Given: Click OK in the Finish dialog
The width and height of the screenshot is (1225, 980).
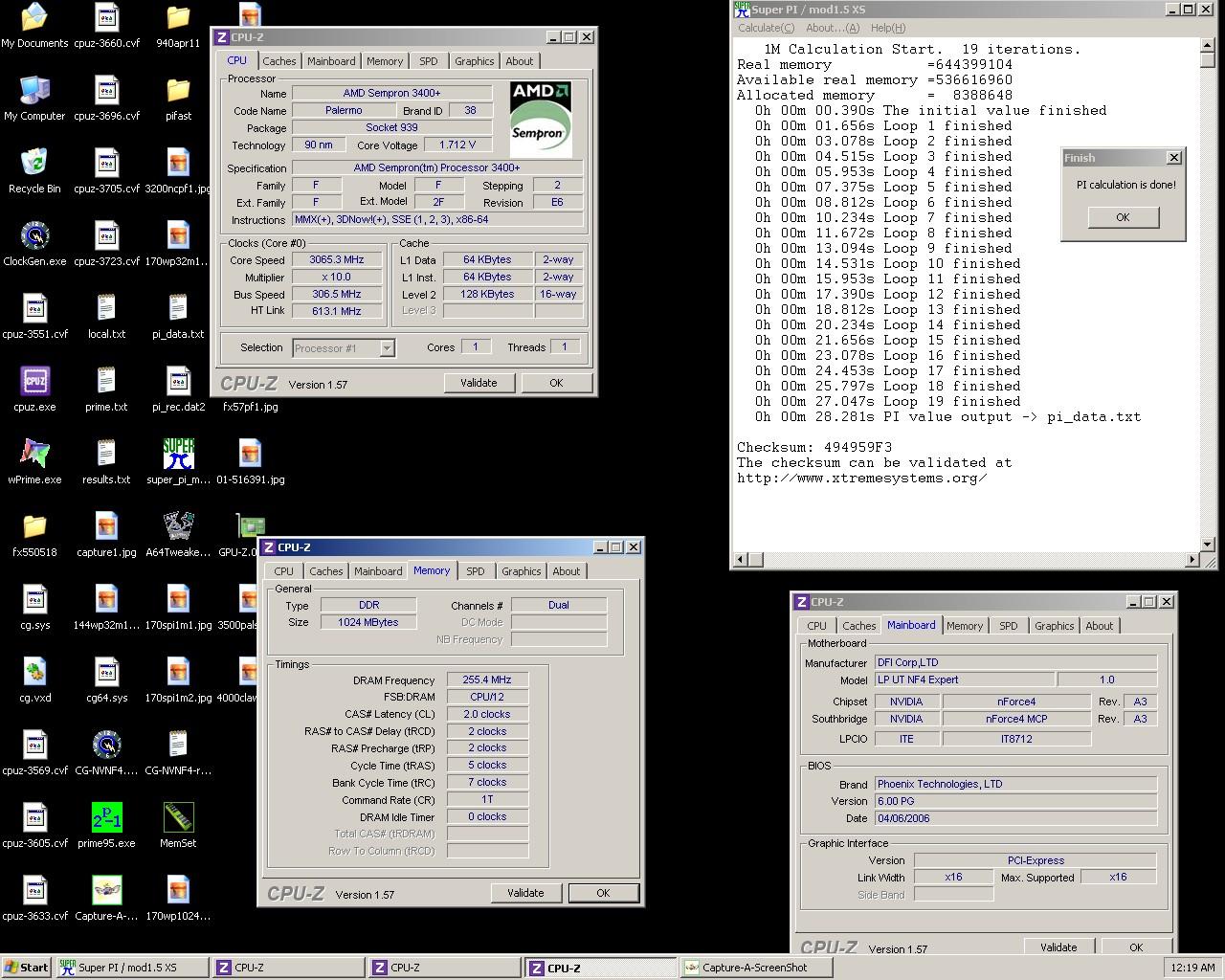Looking at the screenshot, I should tap(1123, 217).
